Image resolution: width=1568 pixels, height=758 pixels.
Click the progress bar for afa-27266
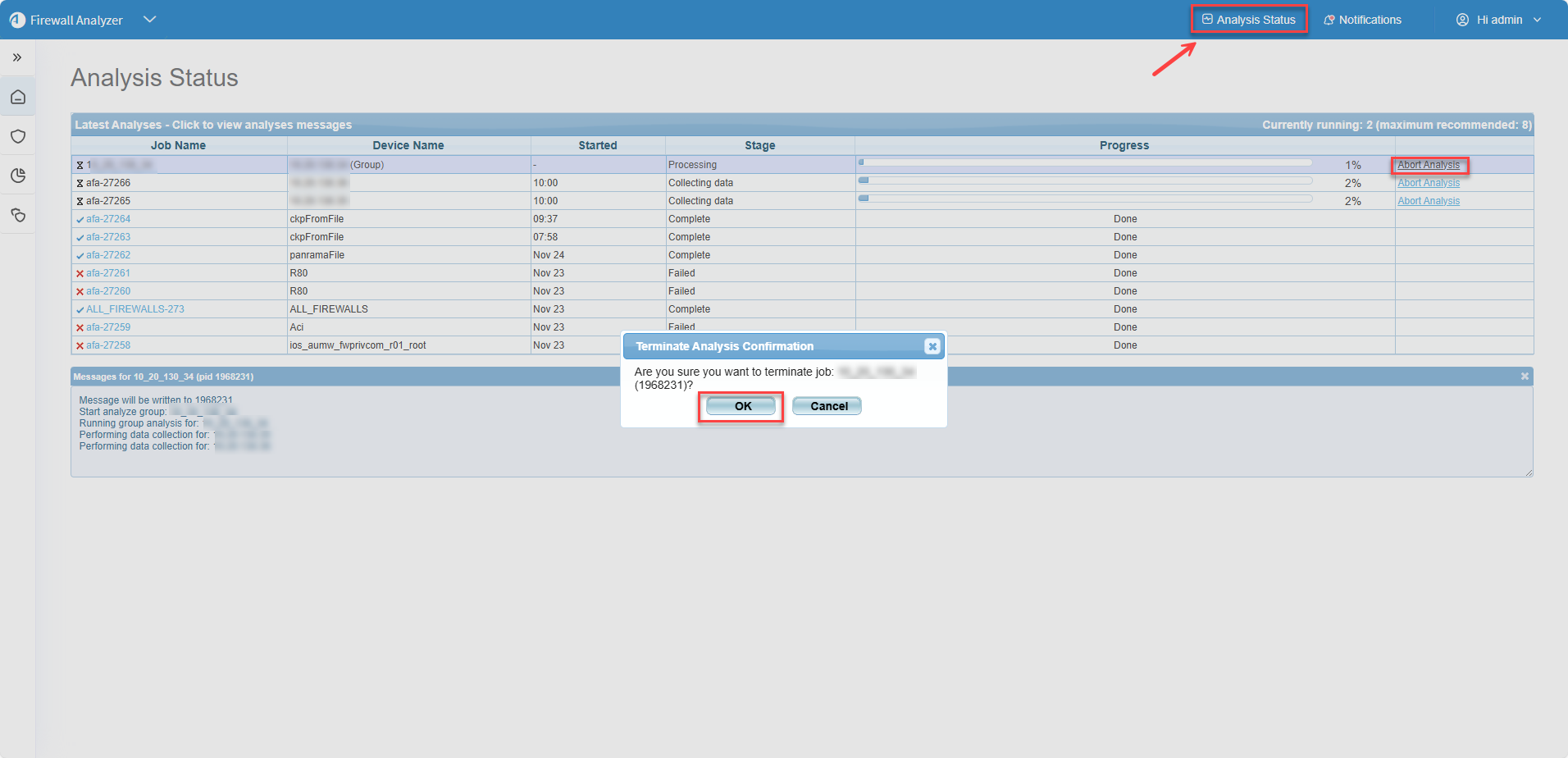click(x=1085, y=180)
